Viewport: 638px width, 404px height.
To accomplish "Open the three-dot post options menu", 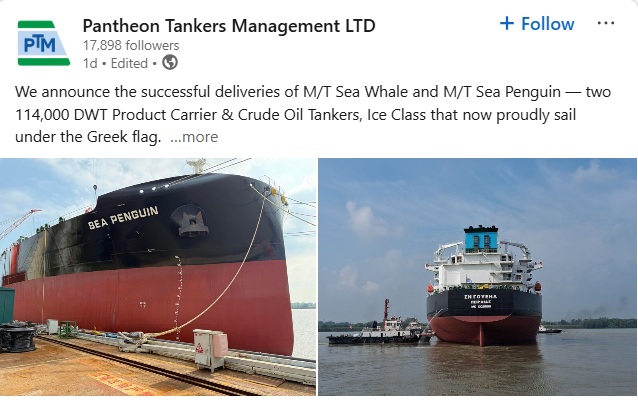I will click(x=605, y=23).
